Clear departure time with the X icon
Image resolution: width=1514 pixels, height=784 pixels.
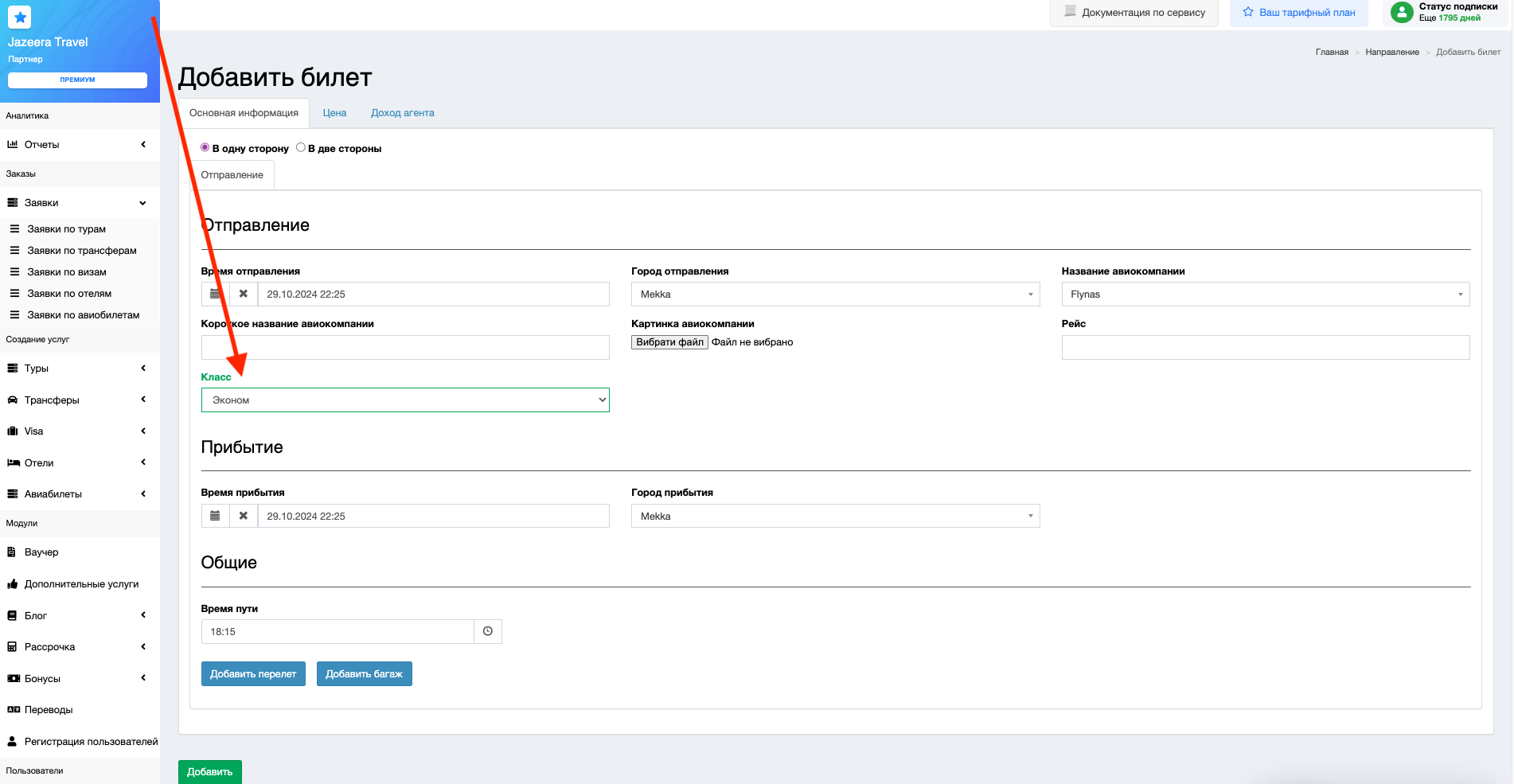coord(244,294)
